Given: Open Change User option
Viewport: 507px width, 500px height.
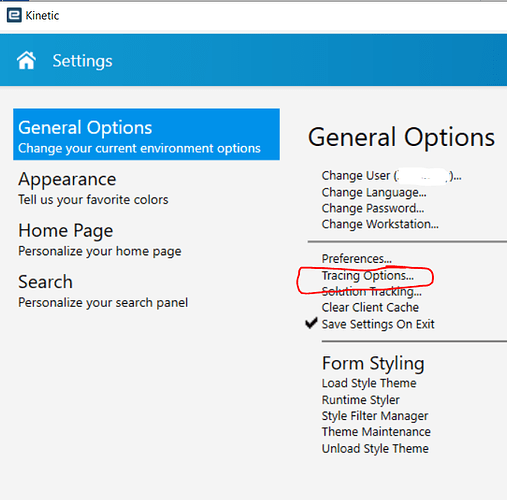Looking at the screenshot, I should pyautogui.click(x=391, y=176).
